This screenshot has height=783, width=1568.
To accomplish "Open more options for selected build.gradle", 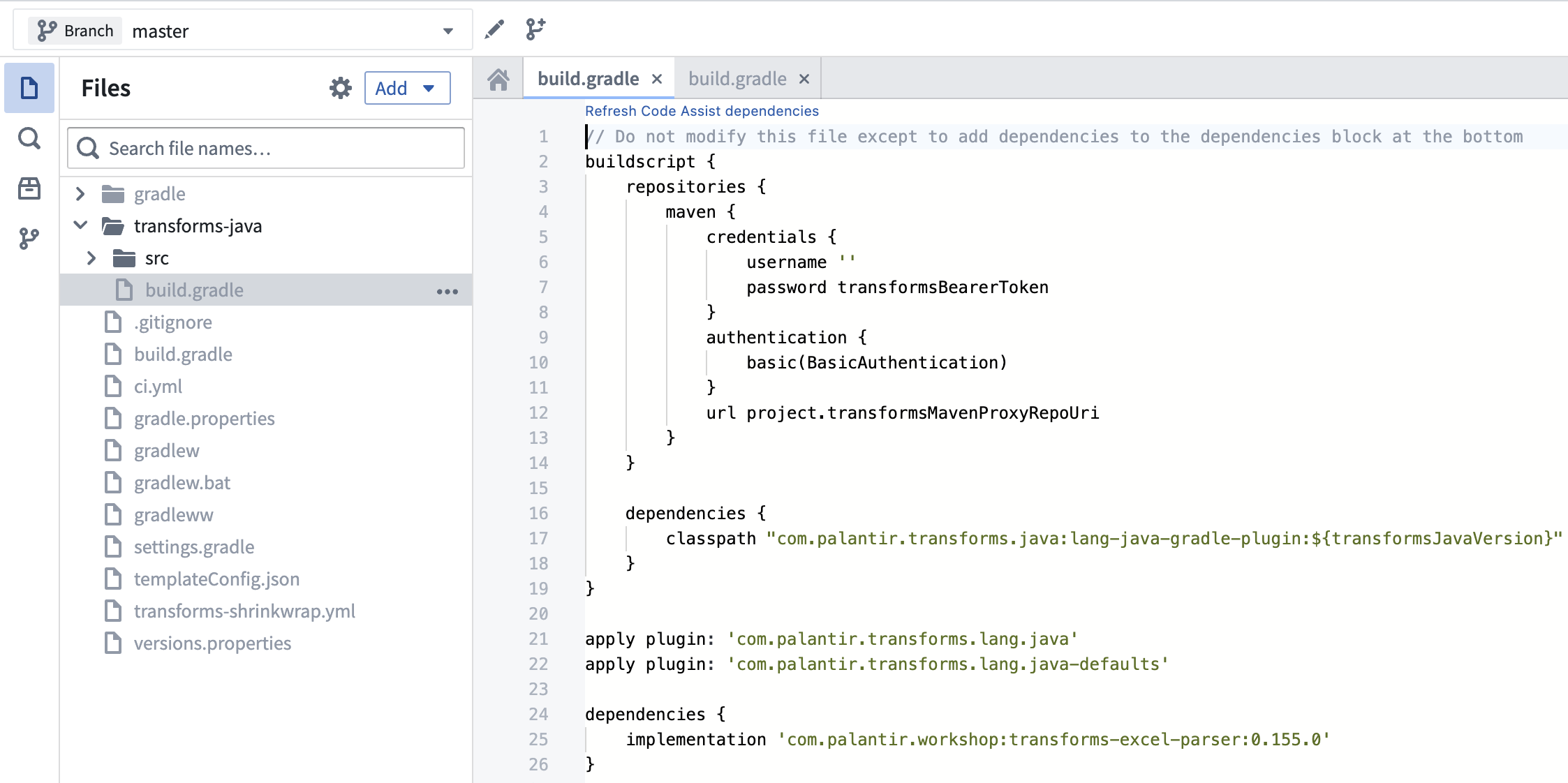I will (448, 291).
